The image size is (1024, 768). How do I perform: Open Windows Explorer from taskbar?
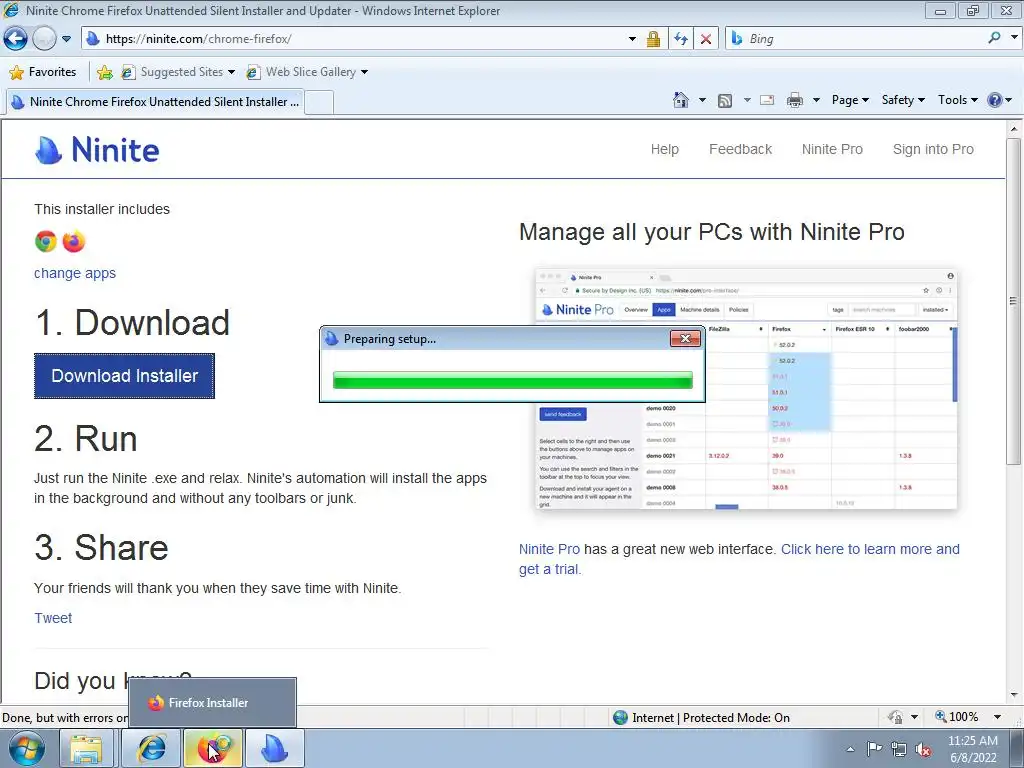(x=87, y=748)
